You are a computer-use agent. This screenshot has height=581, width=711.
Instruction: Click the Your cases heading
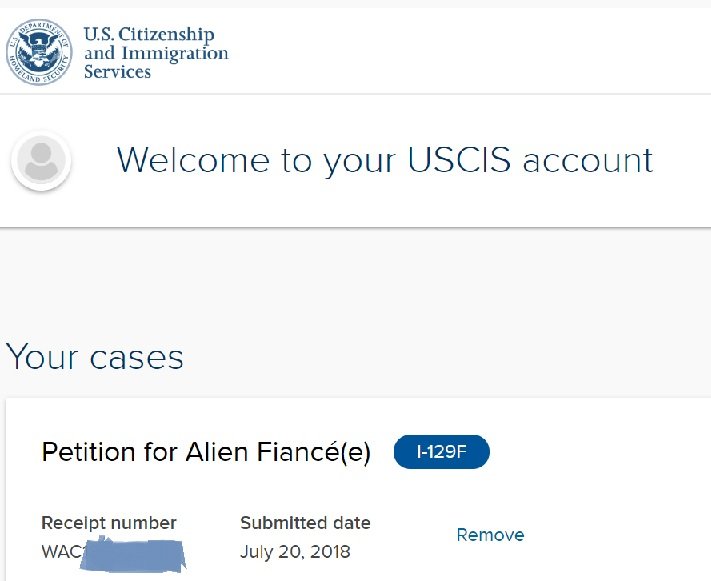95,357
